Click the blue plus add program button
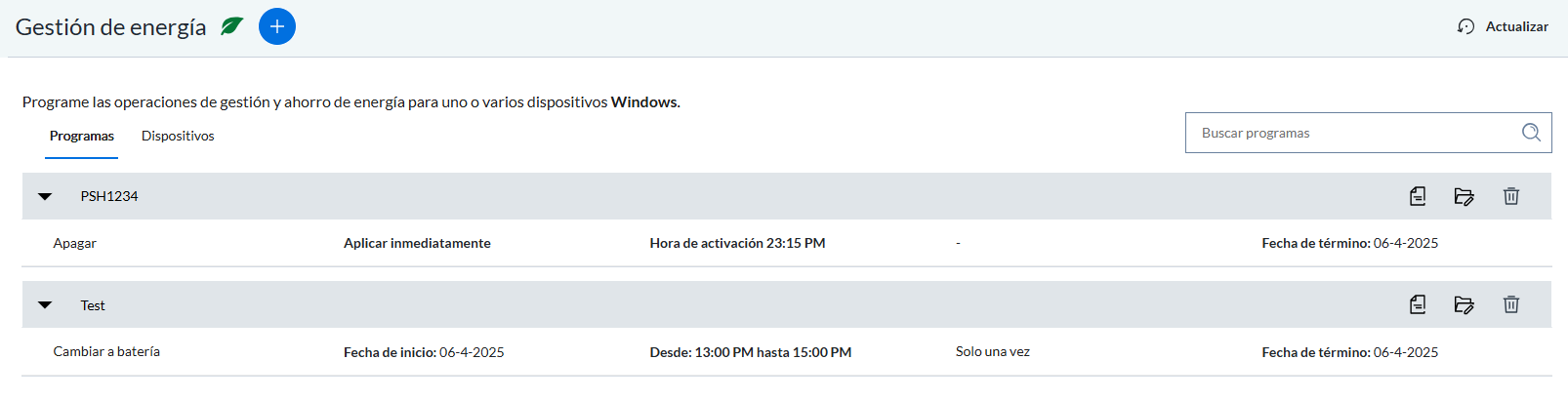Viewport: 1568px width, 400px height. (x=277, y=26)
